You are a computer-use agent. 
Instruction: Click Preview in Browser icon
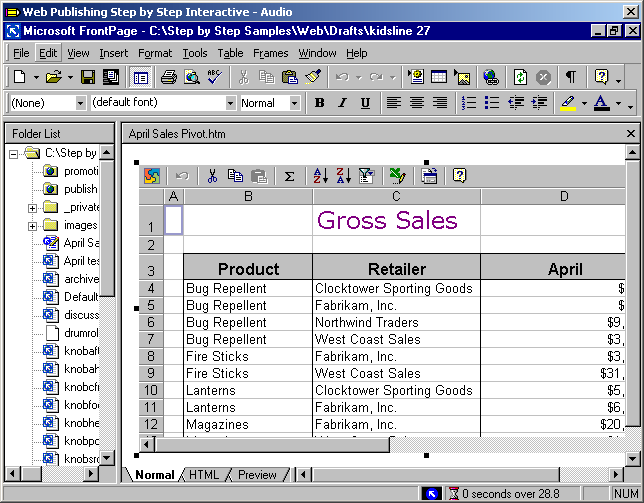point(192,77)
